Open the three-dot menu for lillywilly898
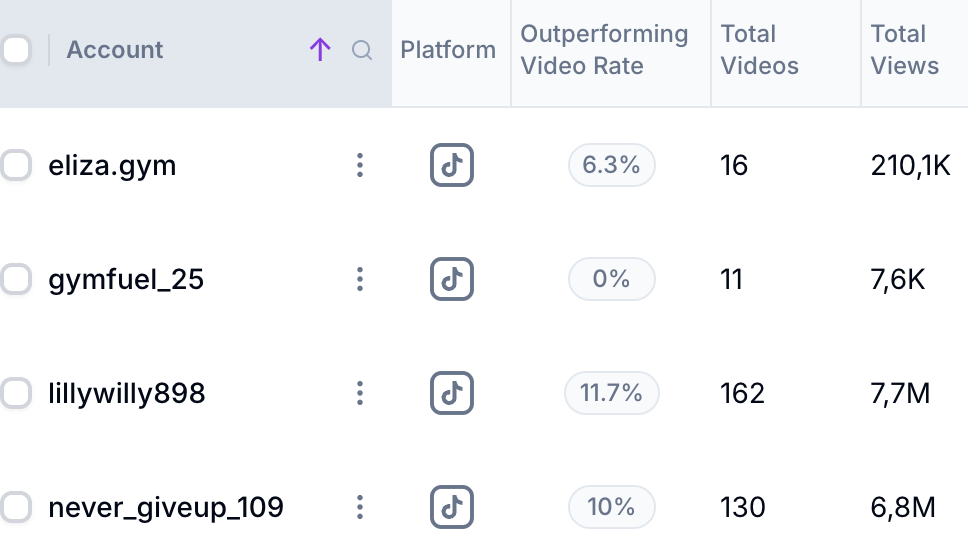Image resolution: width=968 pixels, height=554 pixels. (x=360, y=393)
